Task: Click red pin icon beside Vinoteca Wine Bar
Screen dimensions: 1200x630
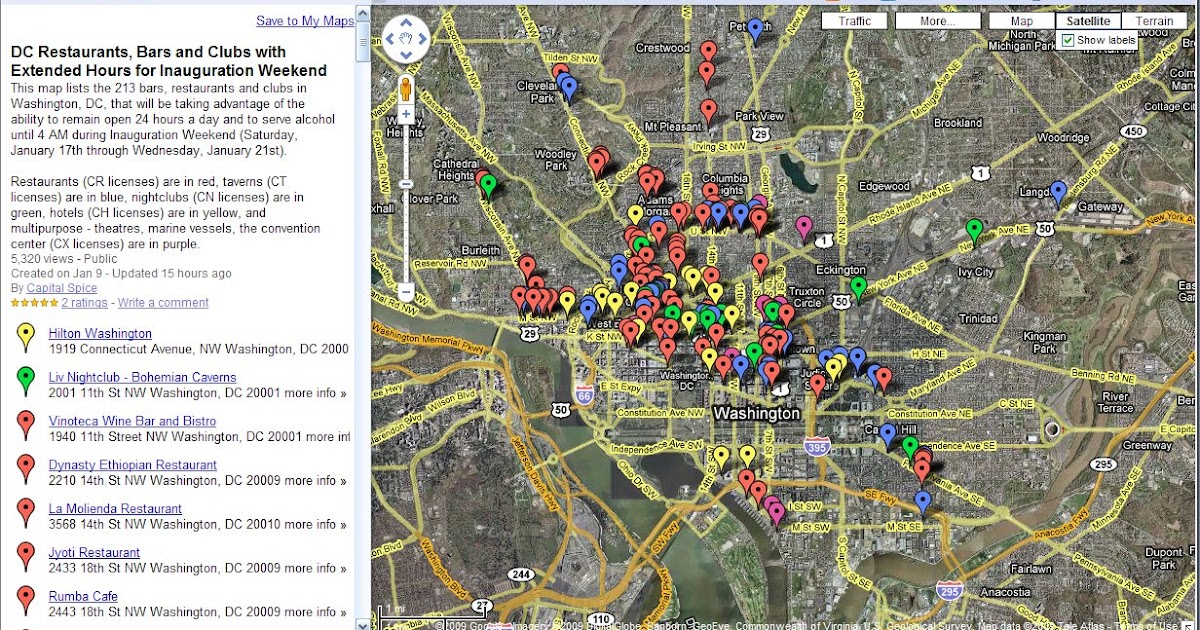Action: pos(26,426)
